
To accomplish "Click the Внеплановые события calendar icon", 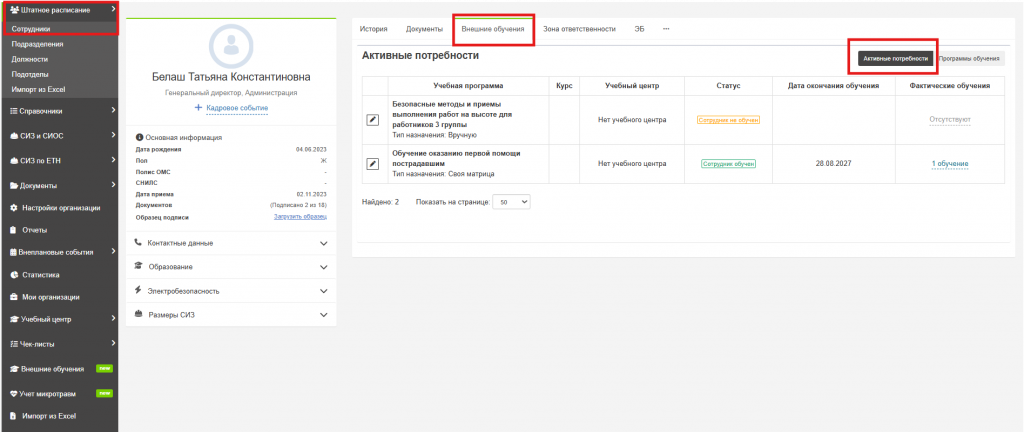I will [14, 252].
